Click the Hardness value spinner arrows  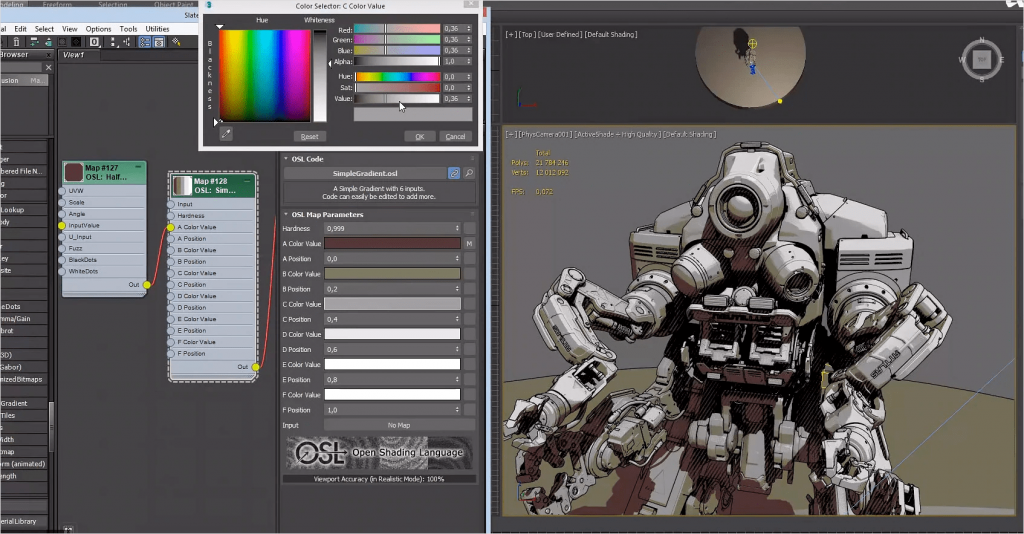[457, 228]
